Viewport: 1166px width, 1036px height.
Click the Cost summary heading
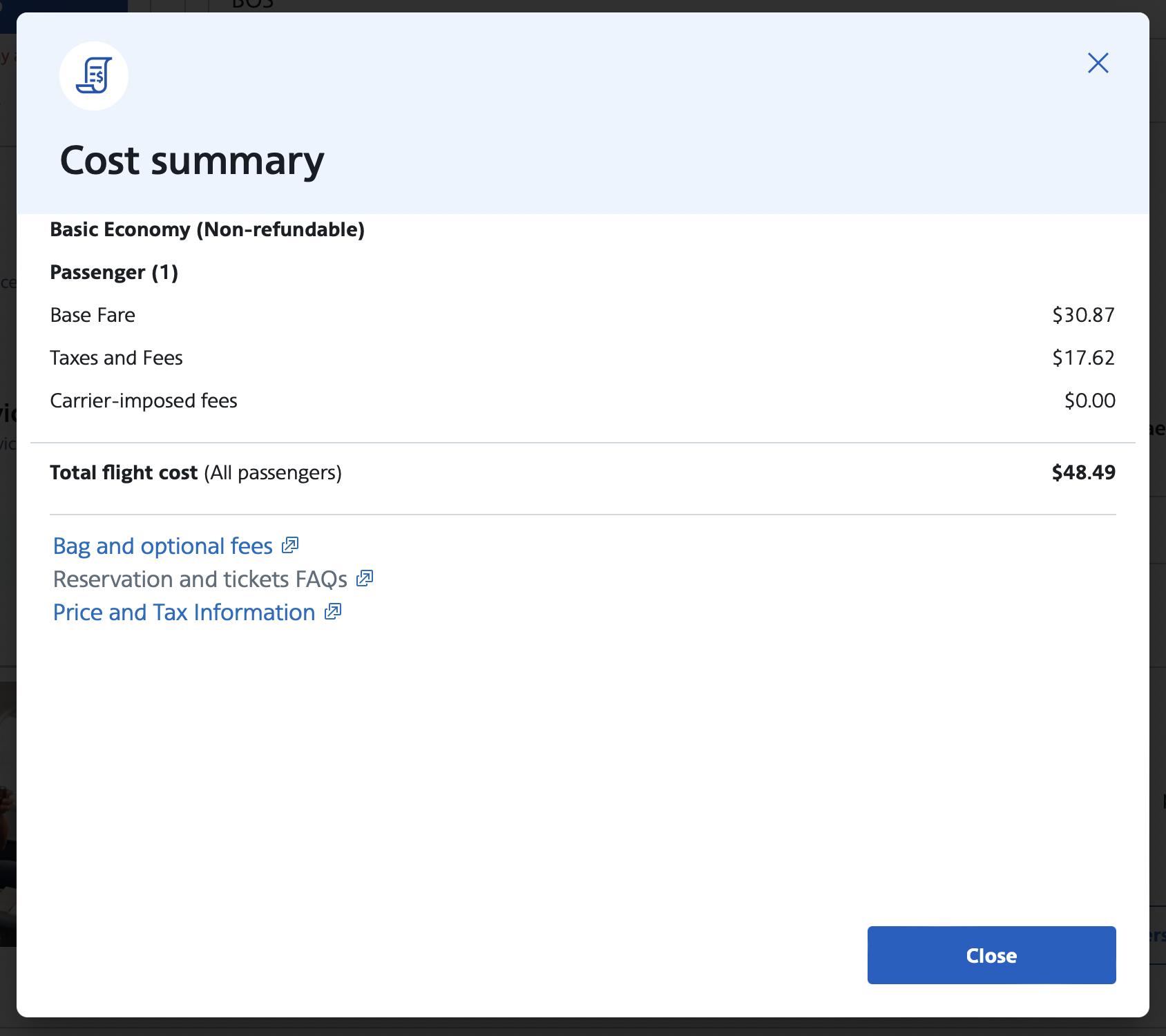coord(192,161)
